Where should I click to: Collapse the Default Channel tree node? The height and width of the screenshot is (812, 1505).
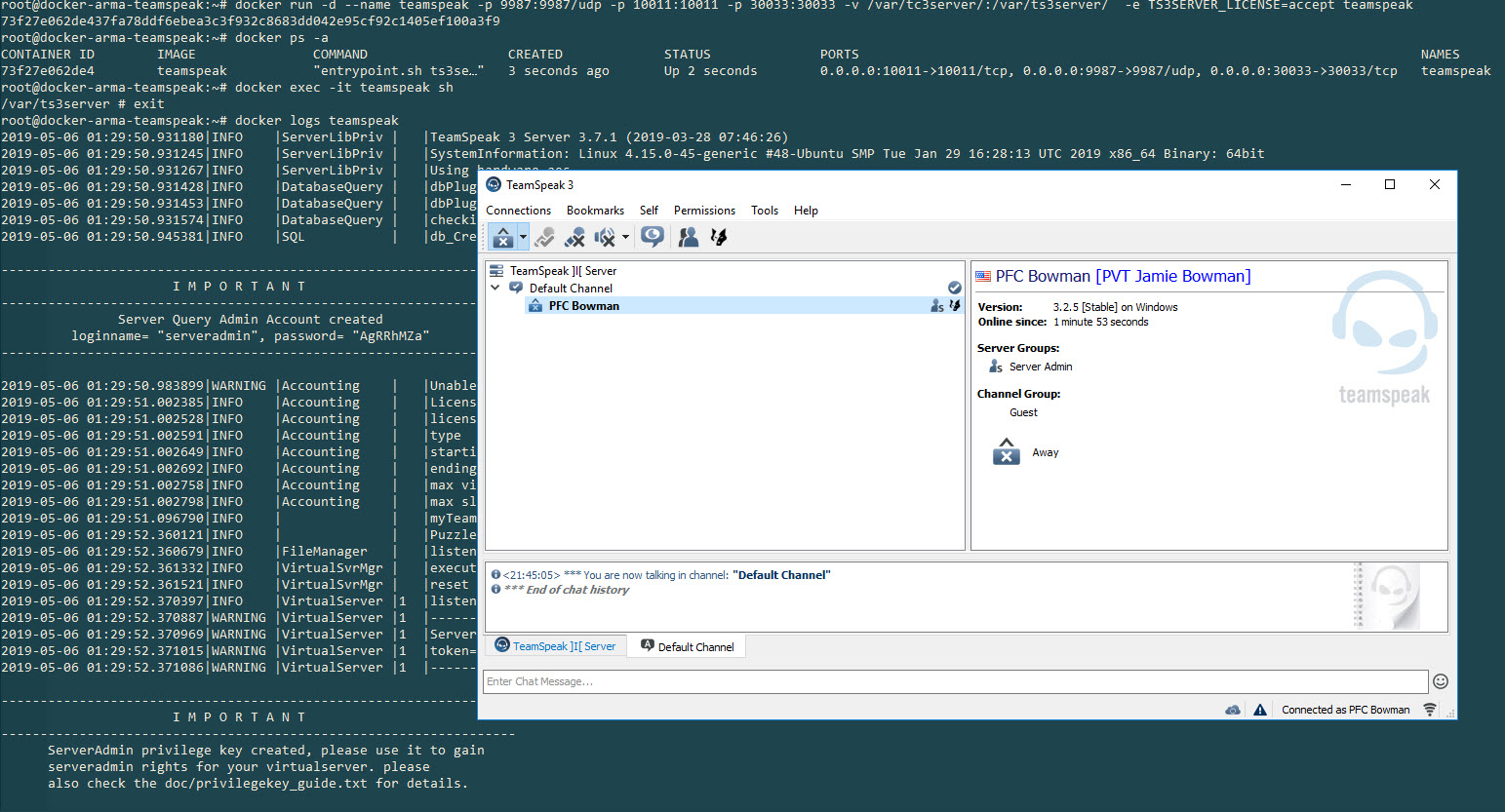coord(495,289)
